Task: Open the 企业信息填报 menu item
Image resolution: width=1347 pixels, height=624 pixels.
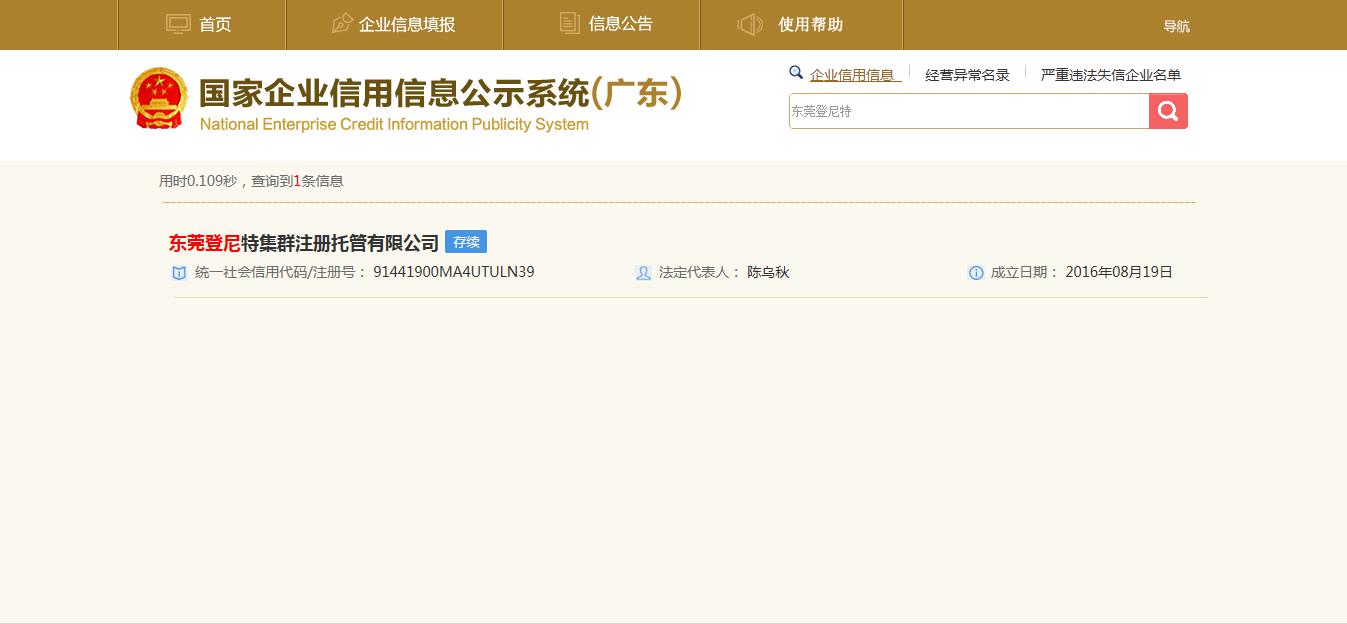Action: (x=407, y=25)
